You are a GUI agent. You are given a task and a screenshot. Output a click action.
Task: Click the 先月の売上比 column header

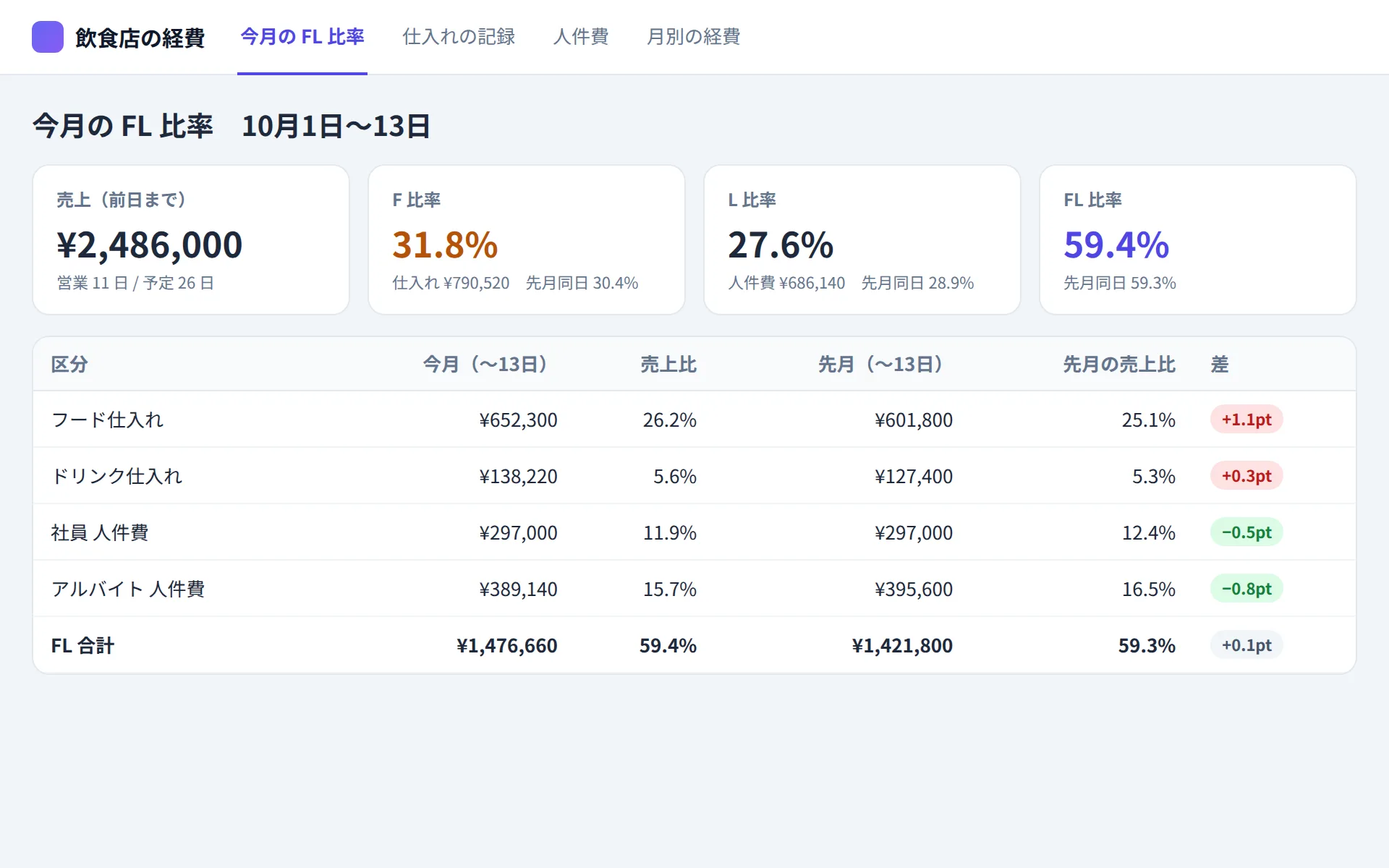pos(1119,364)
